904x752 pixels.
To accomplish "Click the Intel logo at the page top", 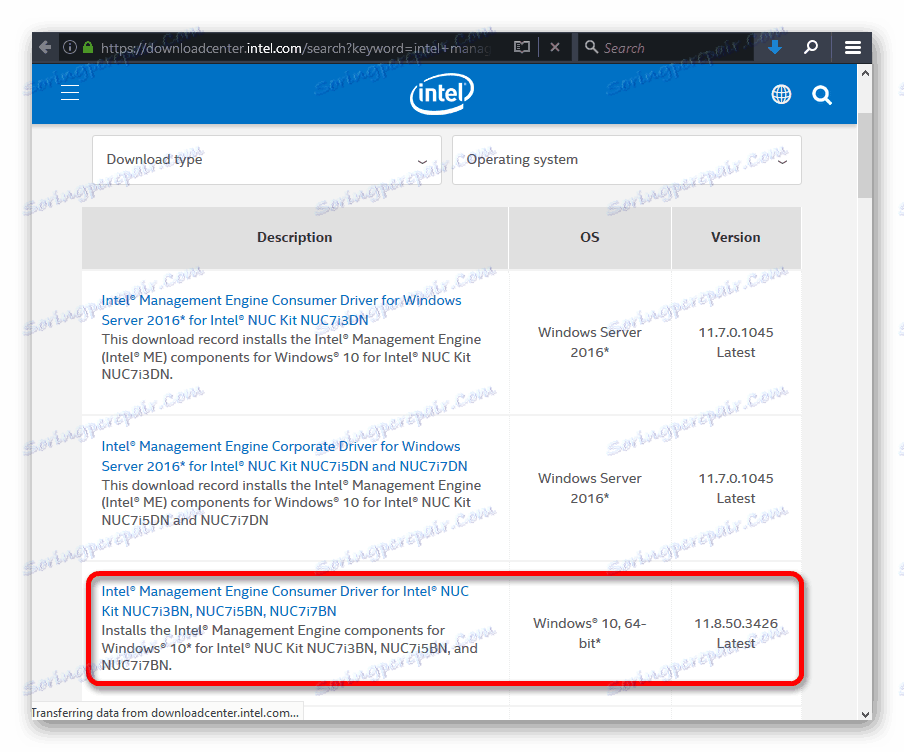I will (441, 93).
